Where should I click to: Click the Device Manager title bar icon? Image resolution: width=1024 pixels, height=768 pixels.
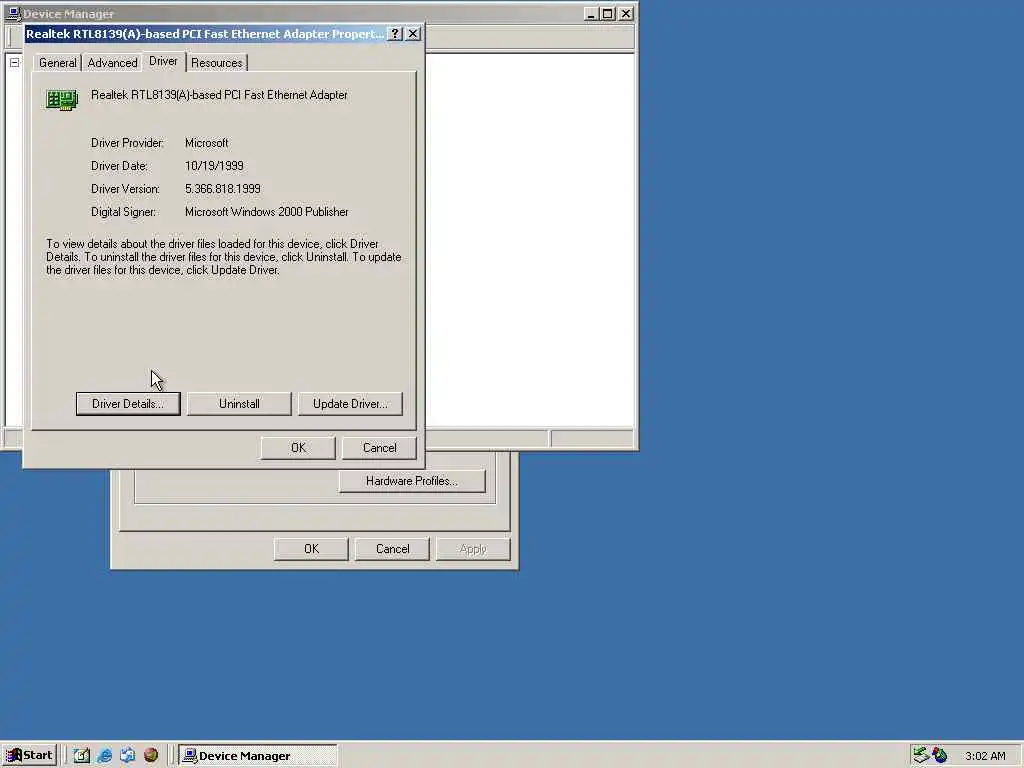[13, 14]
